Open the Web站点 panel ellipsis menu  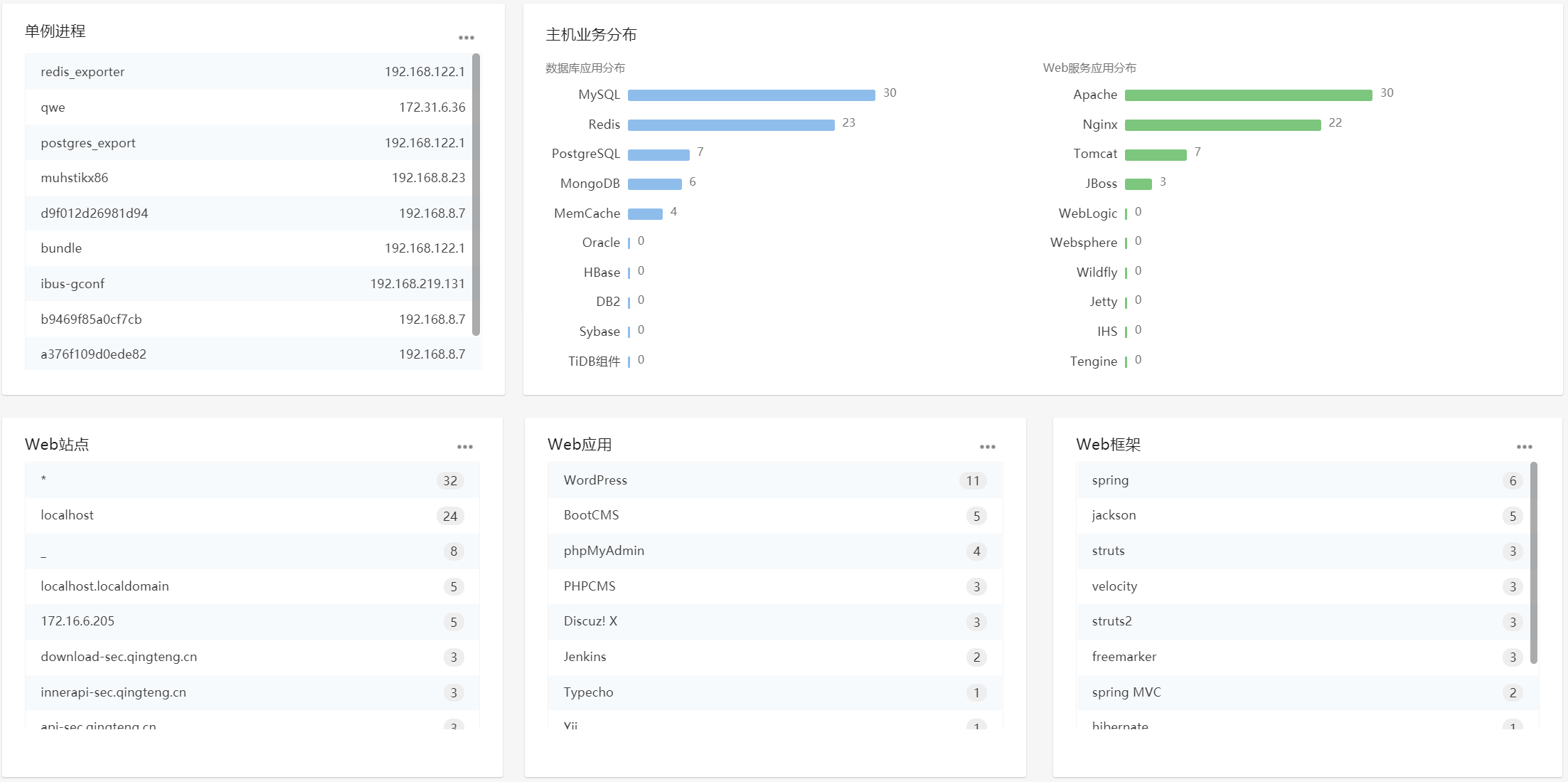(464, 447)
